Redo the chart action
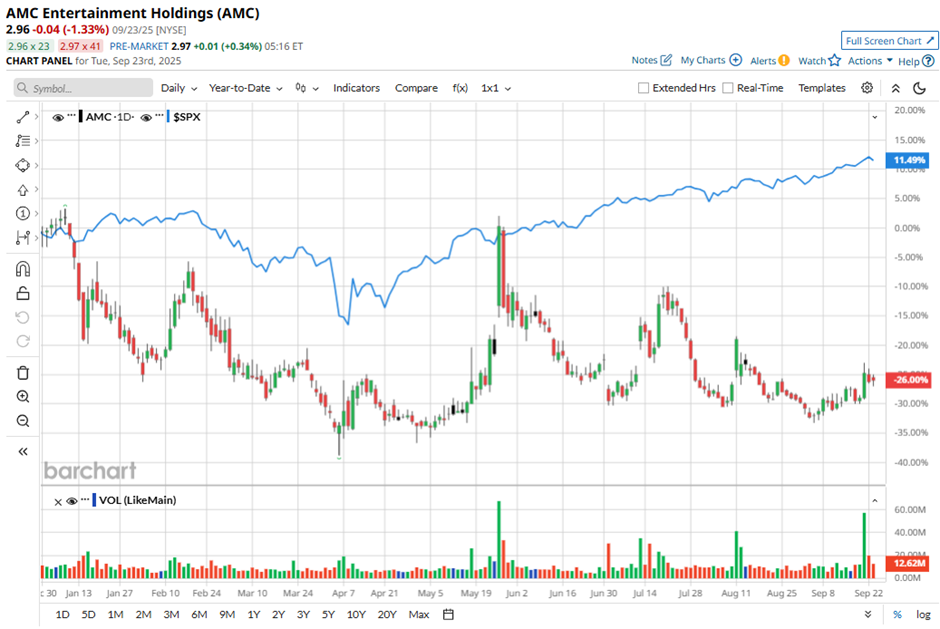Image resolution: width=940 pixels, height=629 pixels. click(23, 341)
